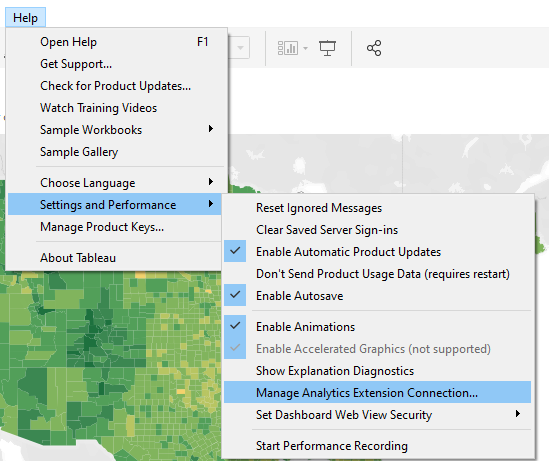
Task: Expand the Sample Workbooks submenu
Action: pos(114,130)
